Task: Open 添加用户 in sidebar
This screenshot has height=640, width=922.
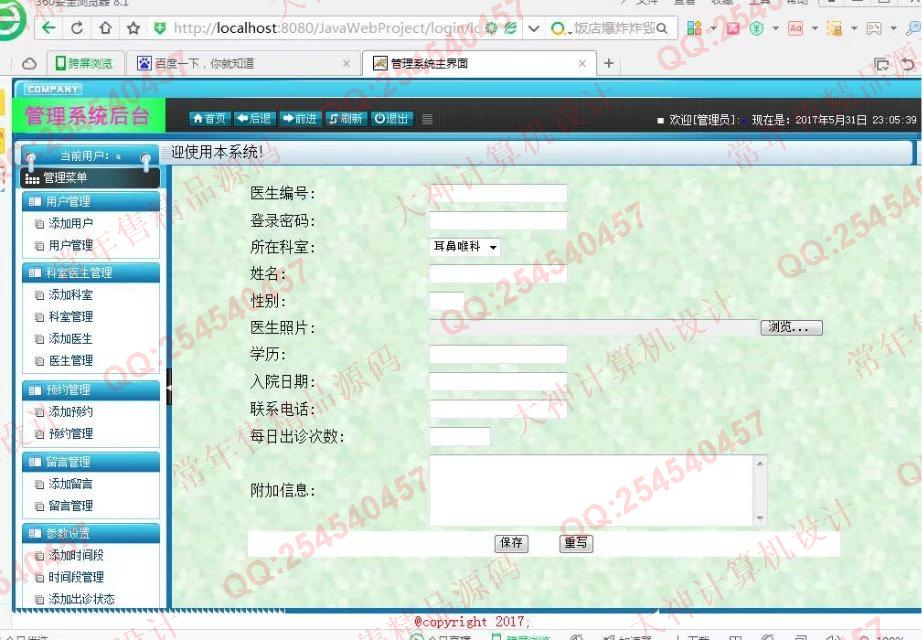Action: [70, 224]
